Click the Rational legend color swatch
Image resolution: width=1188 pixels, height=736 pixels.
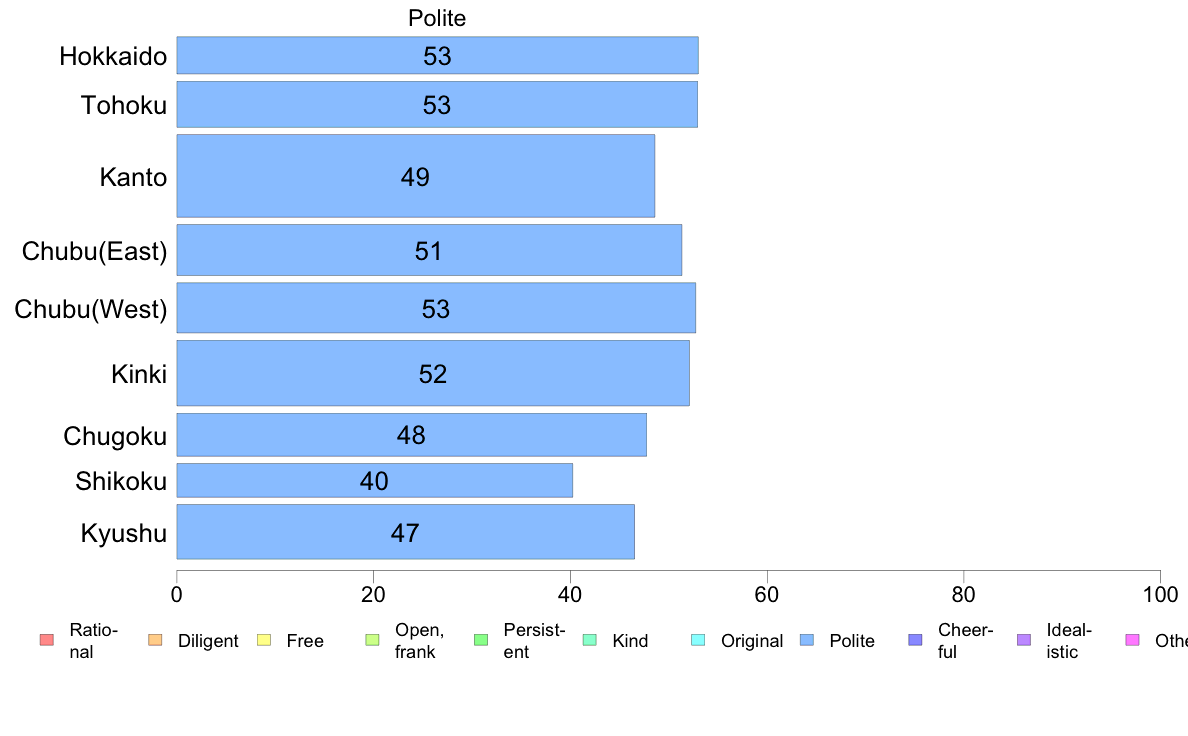click(x=46, y=640)
